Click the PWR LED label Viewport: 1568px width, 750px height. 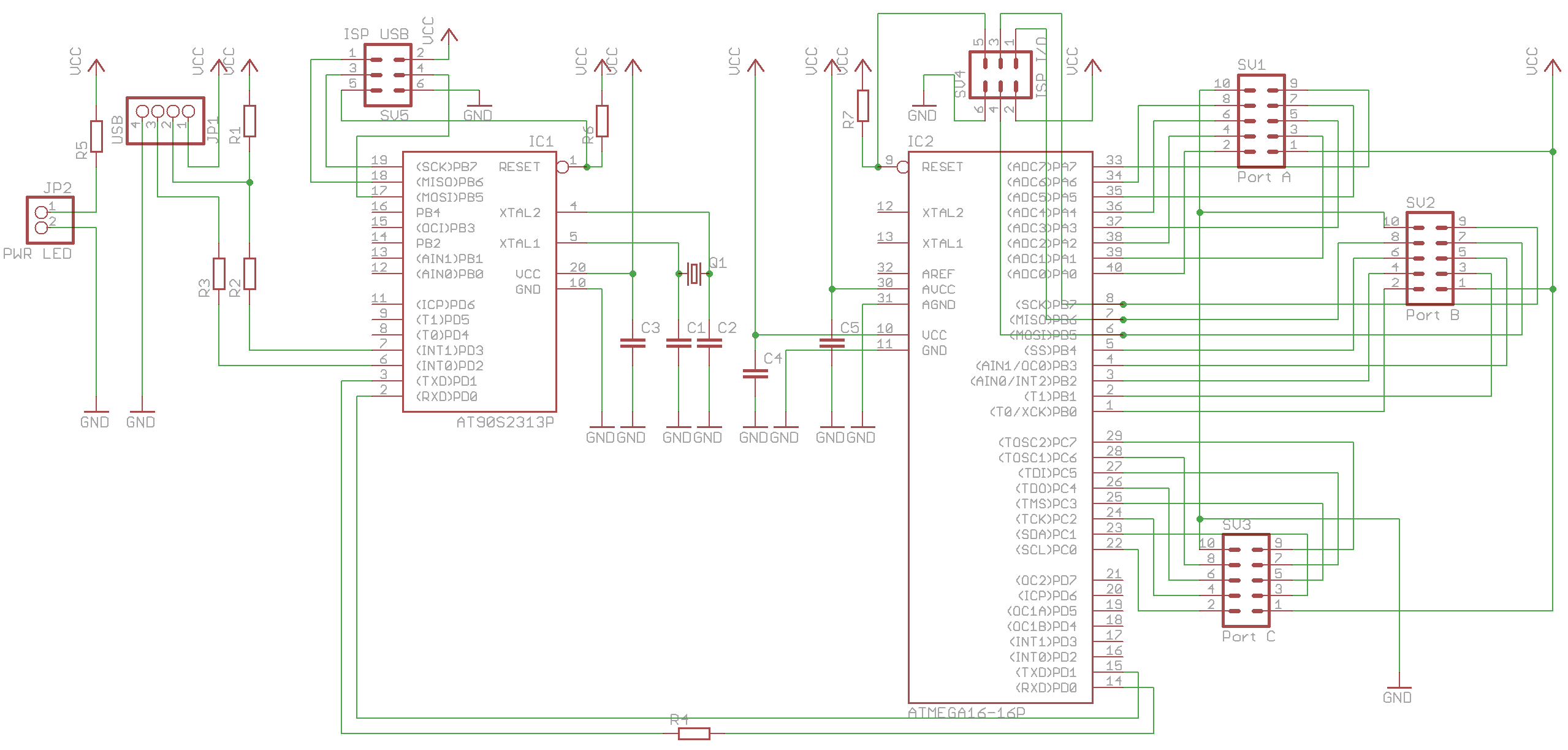pos(37,254)
